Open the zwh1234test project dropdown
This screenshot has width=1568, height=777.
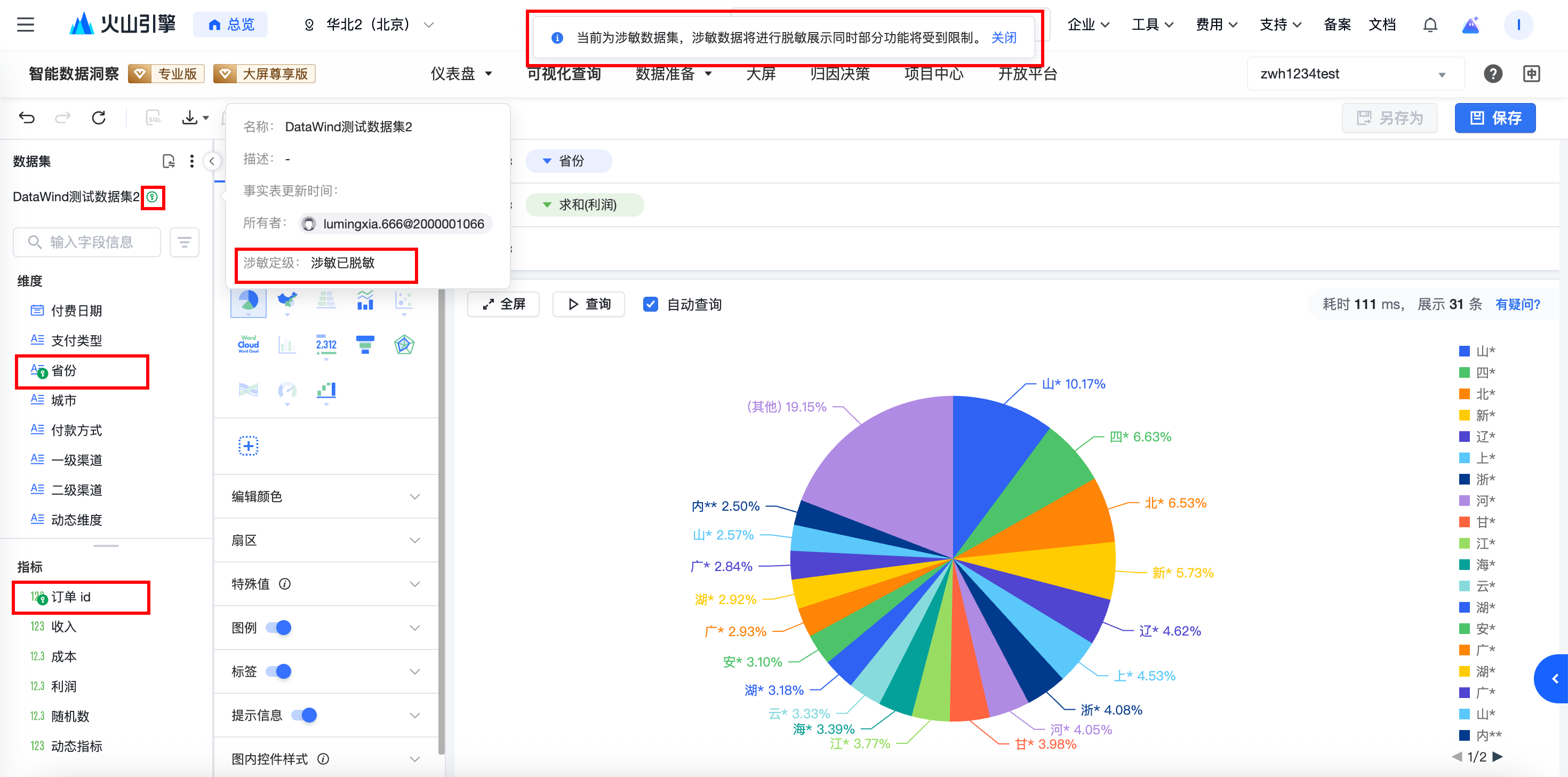(x=1355, y=74)
